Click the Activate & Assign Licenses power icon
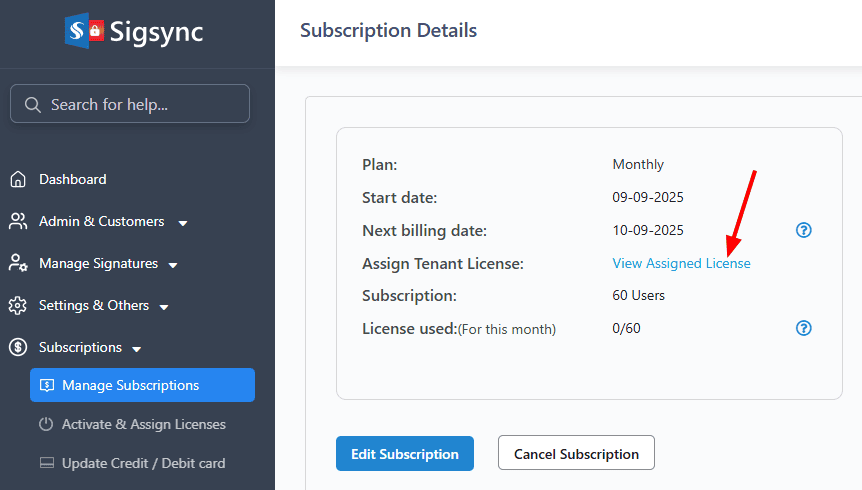 [45, 424]
